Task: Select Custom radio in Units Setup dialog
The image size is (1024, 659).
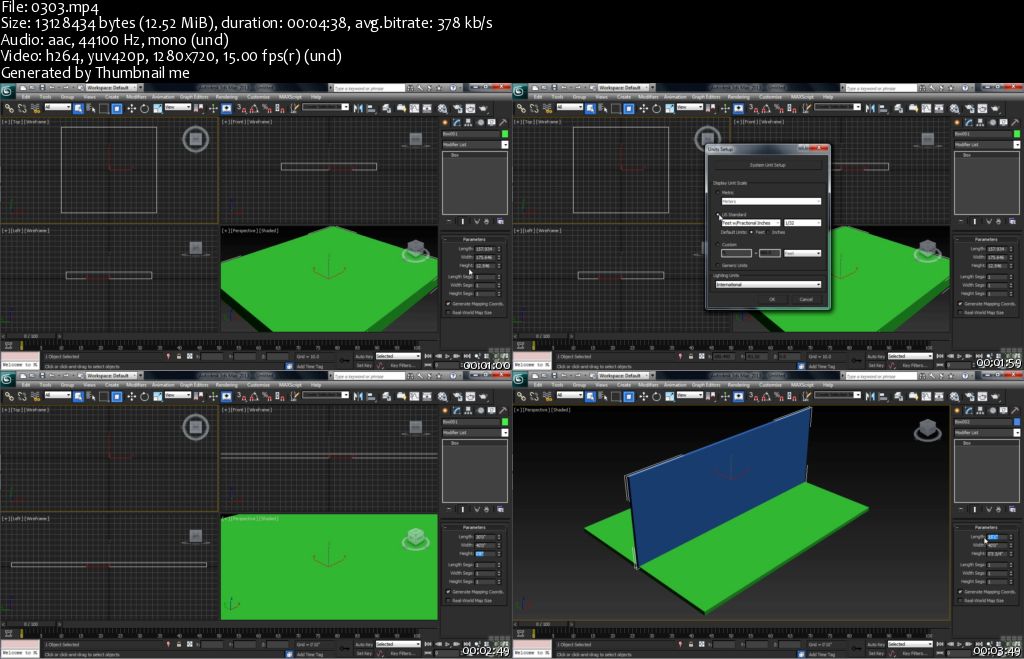Action: [x=718, y=244]
